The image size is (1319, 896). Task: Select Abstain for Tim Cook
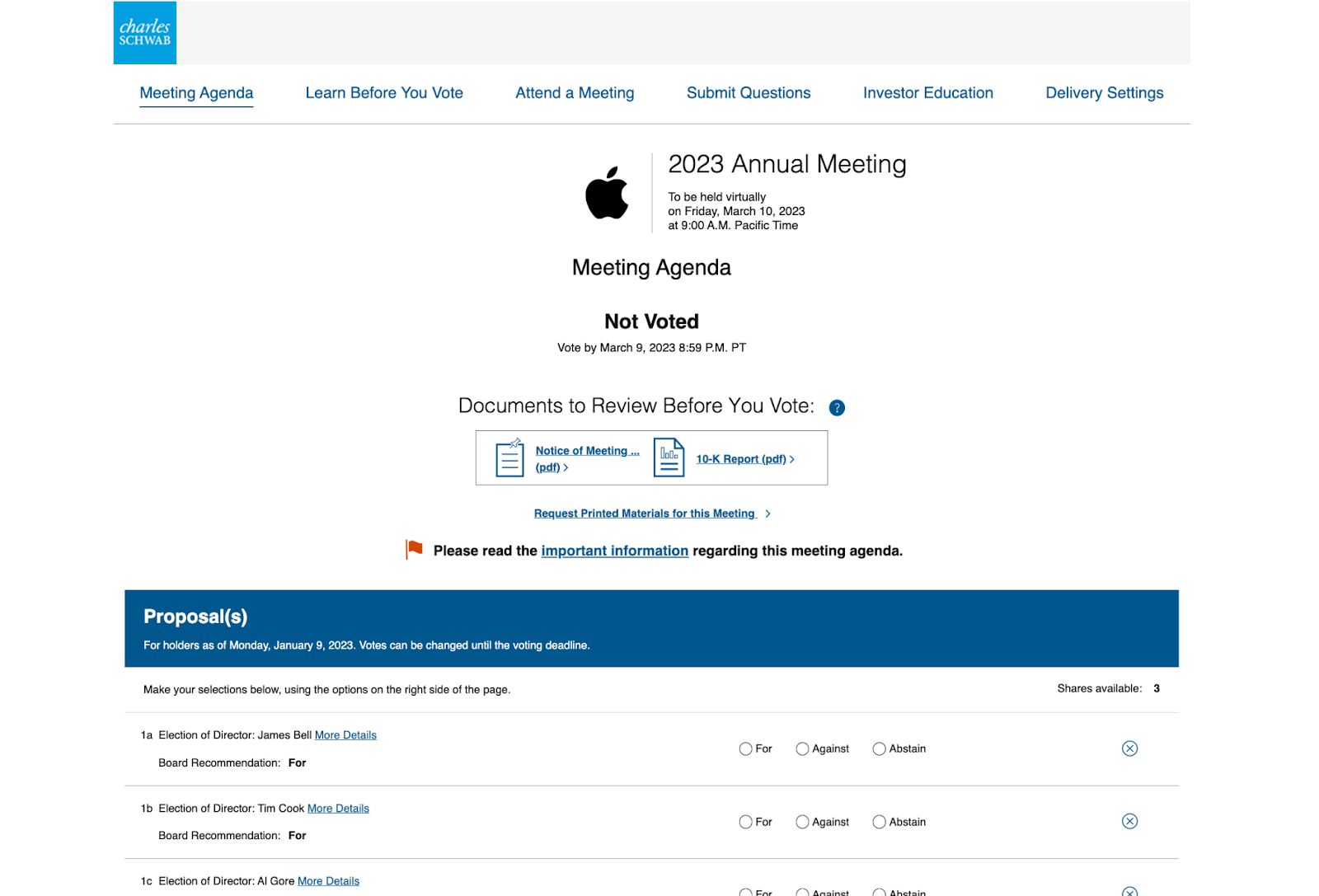879,822
